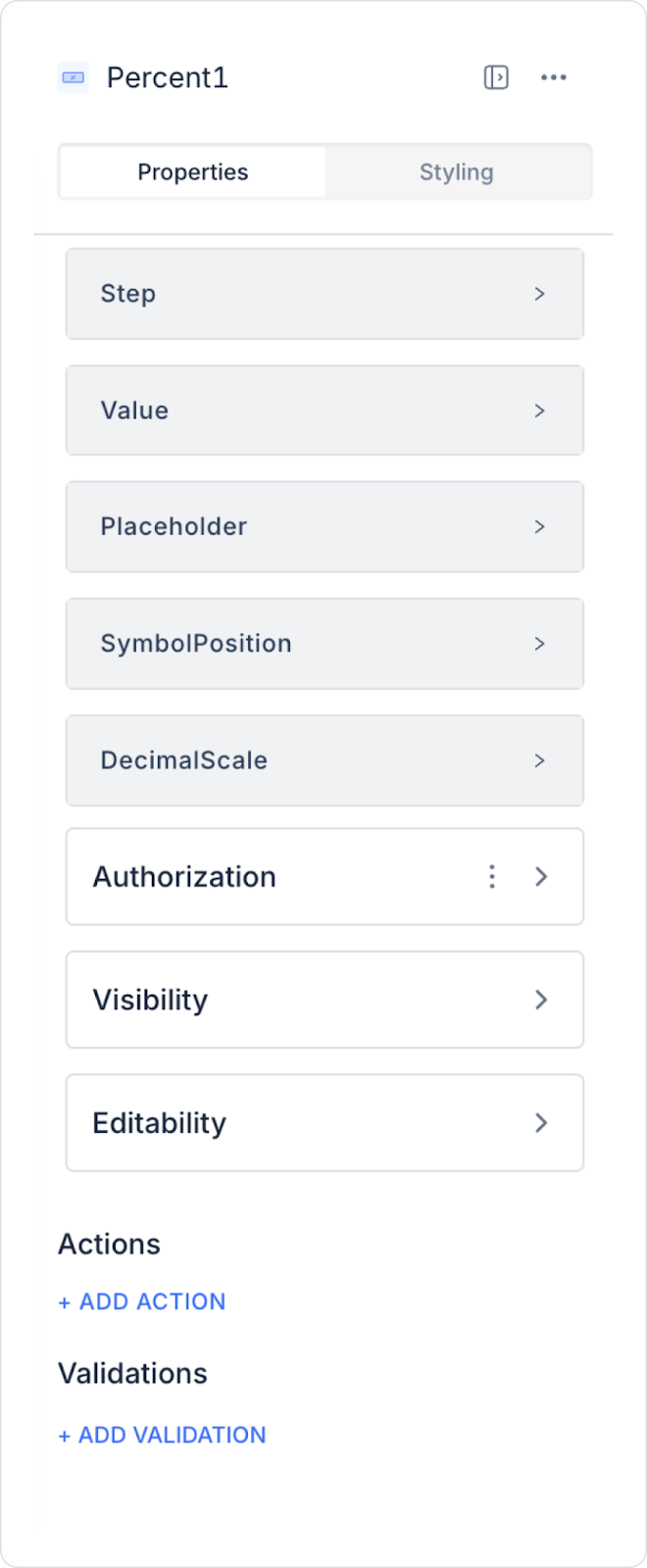Viewport: 647px width, 1568px height.
Task: Expand the Step property chevron
Action: [539, 294]
